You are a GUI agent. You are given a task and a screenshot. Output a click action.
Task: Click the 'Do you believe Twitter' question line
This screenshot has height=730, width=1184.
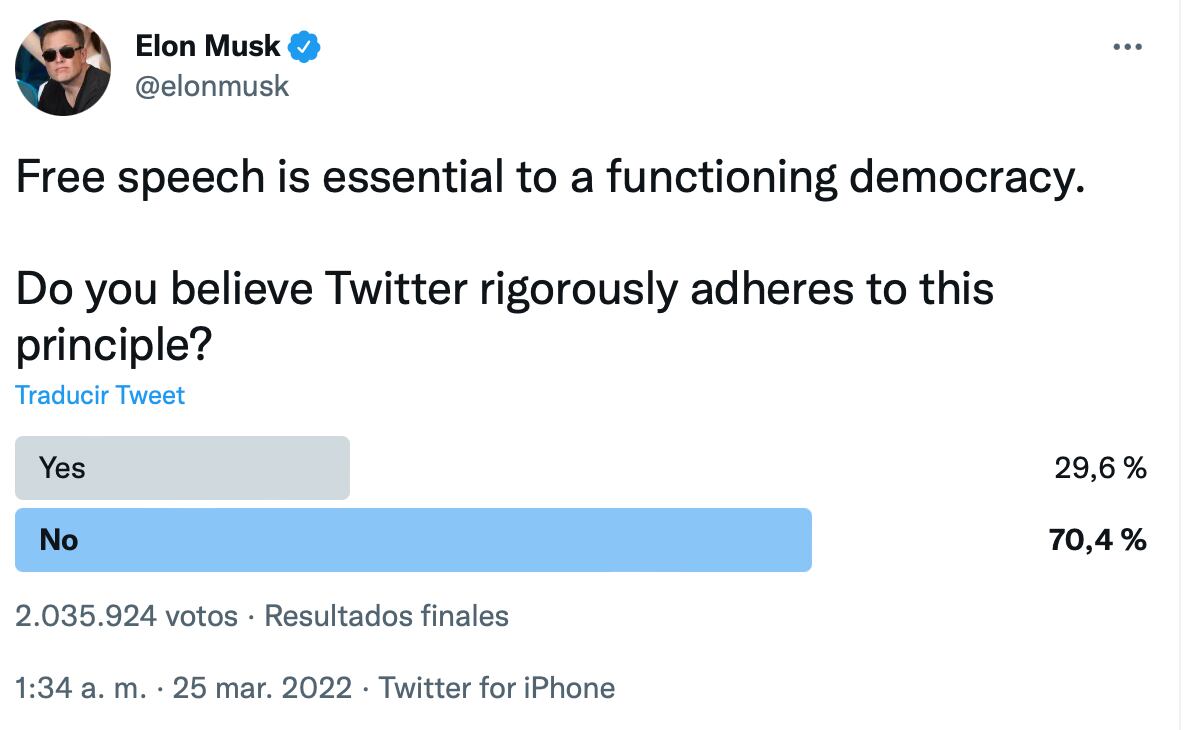505,289
